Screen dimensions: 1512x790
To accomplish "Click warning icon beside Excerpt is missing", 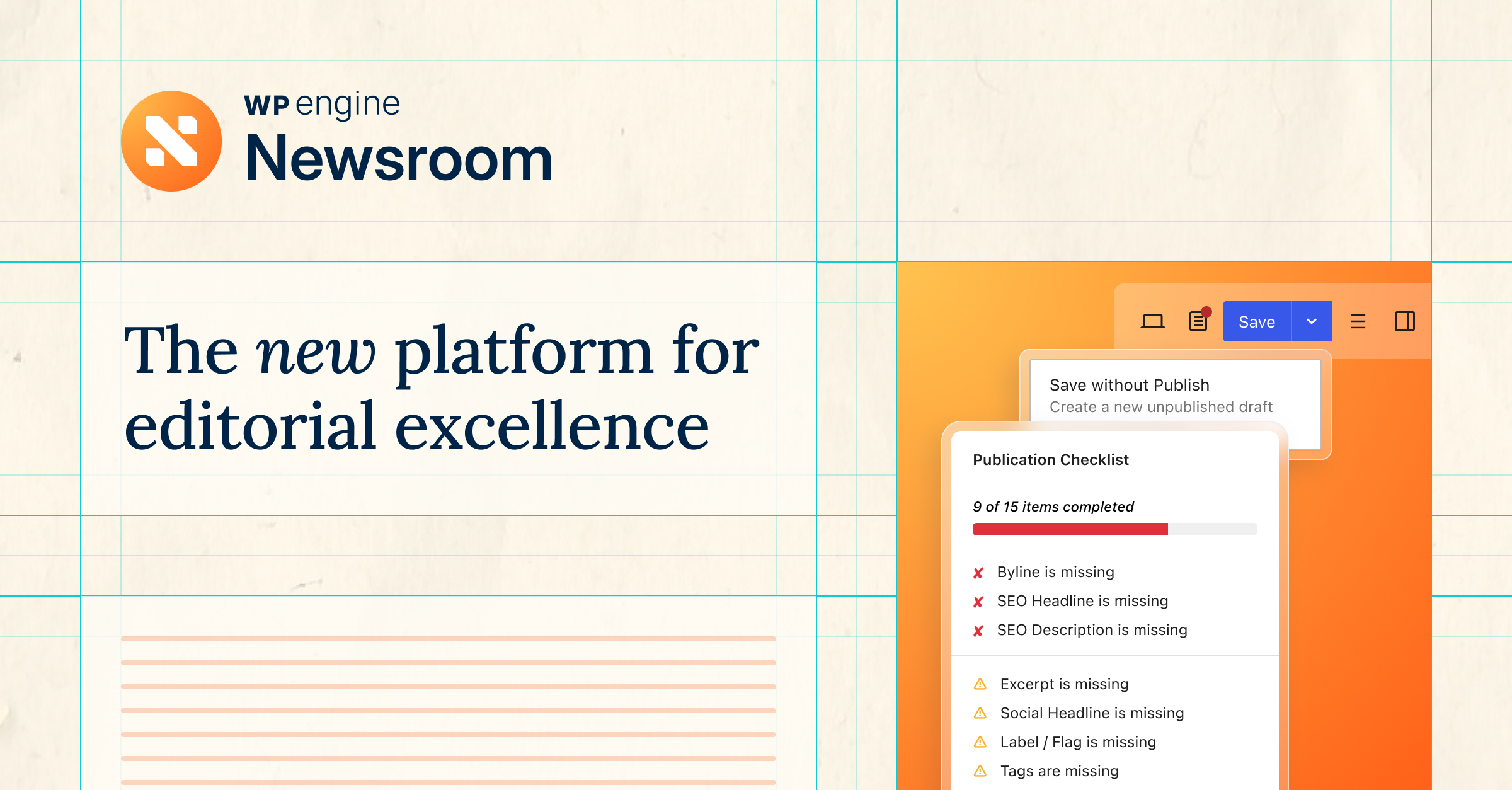I will pos(980,684).
